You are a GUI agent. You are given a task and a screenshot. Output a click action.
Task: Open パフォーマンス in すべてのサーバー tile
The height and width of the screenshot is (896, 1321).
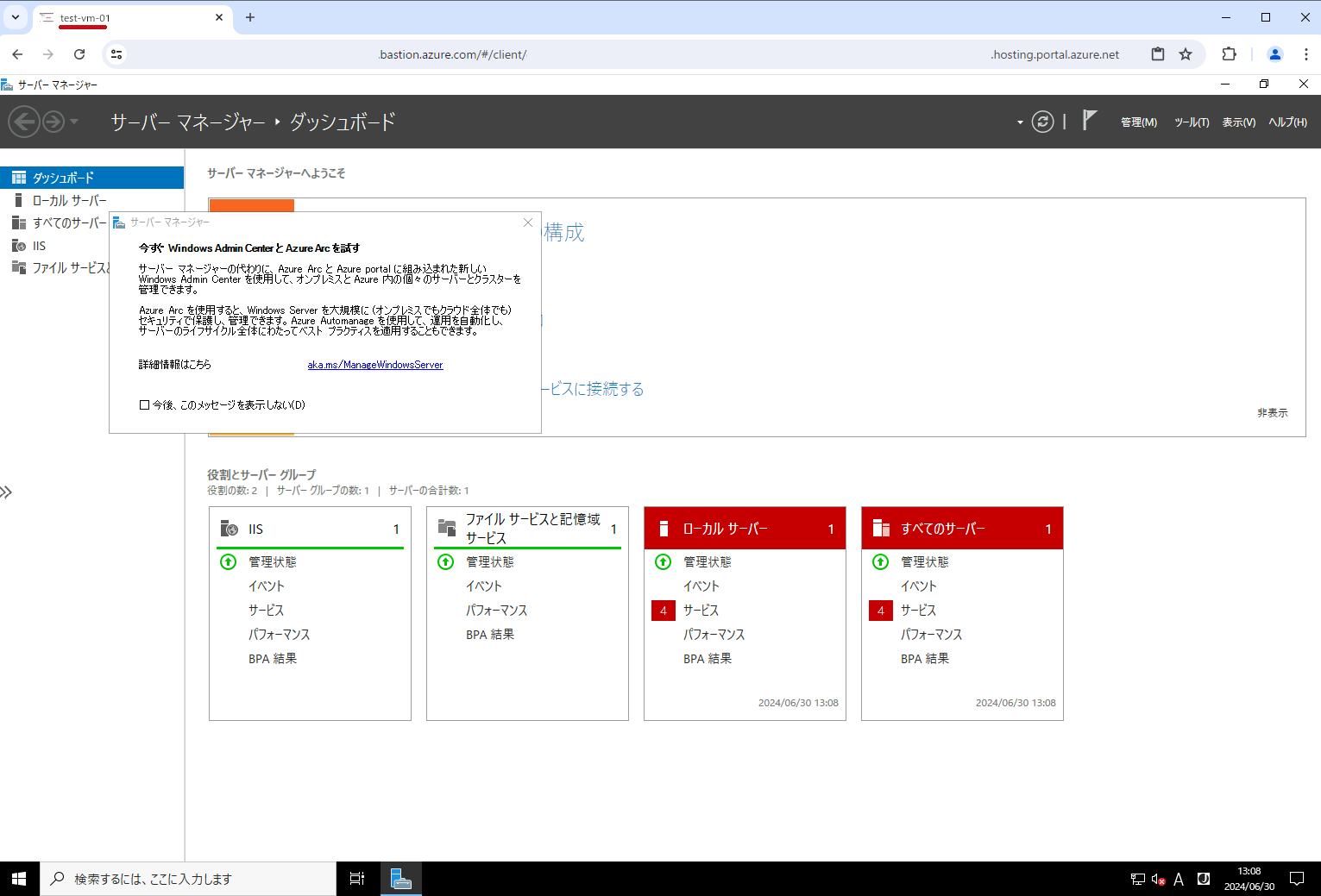[x=932, y=634]
